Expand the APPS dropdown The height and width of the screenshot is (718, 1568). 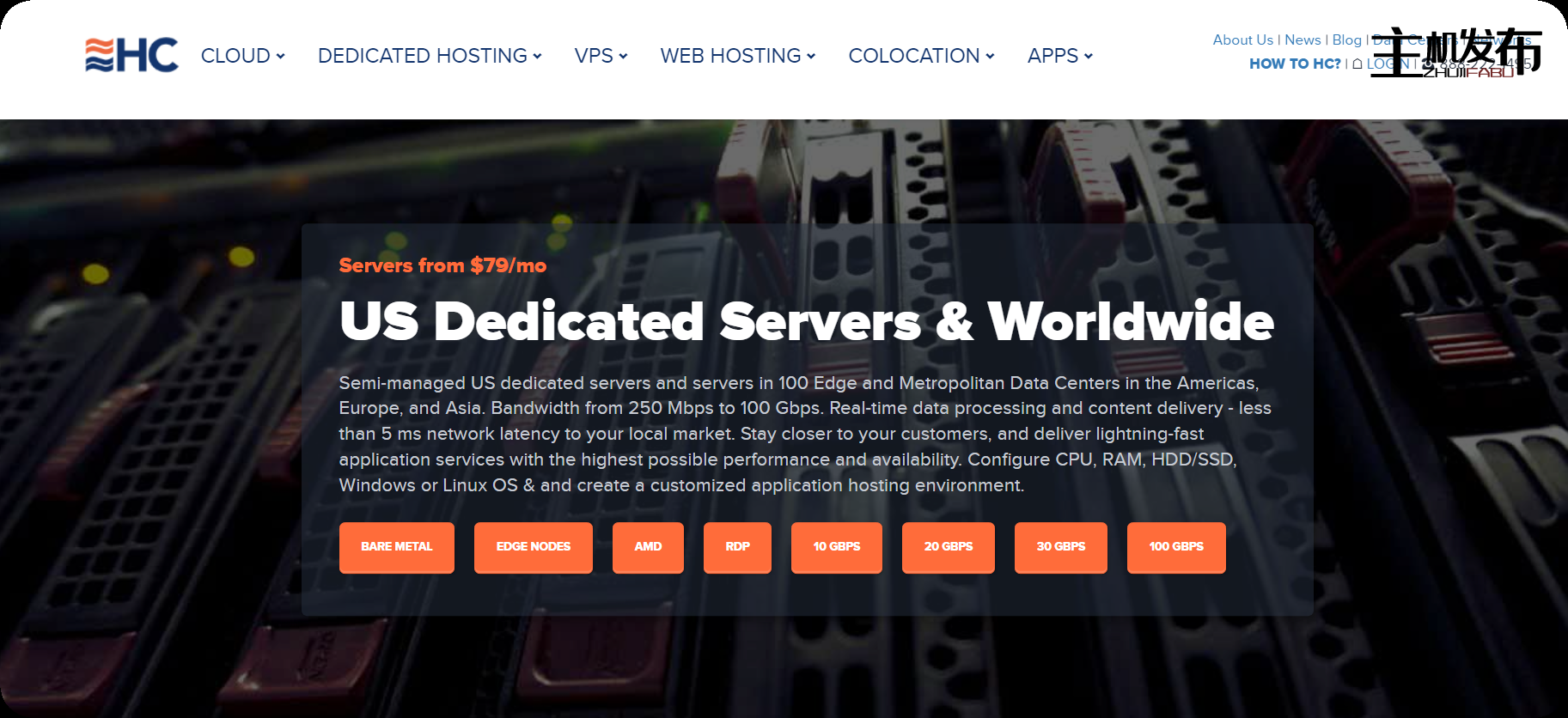point(1059,56)
